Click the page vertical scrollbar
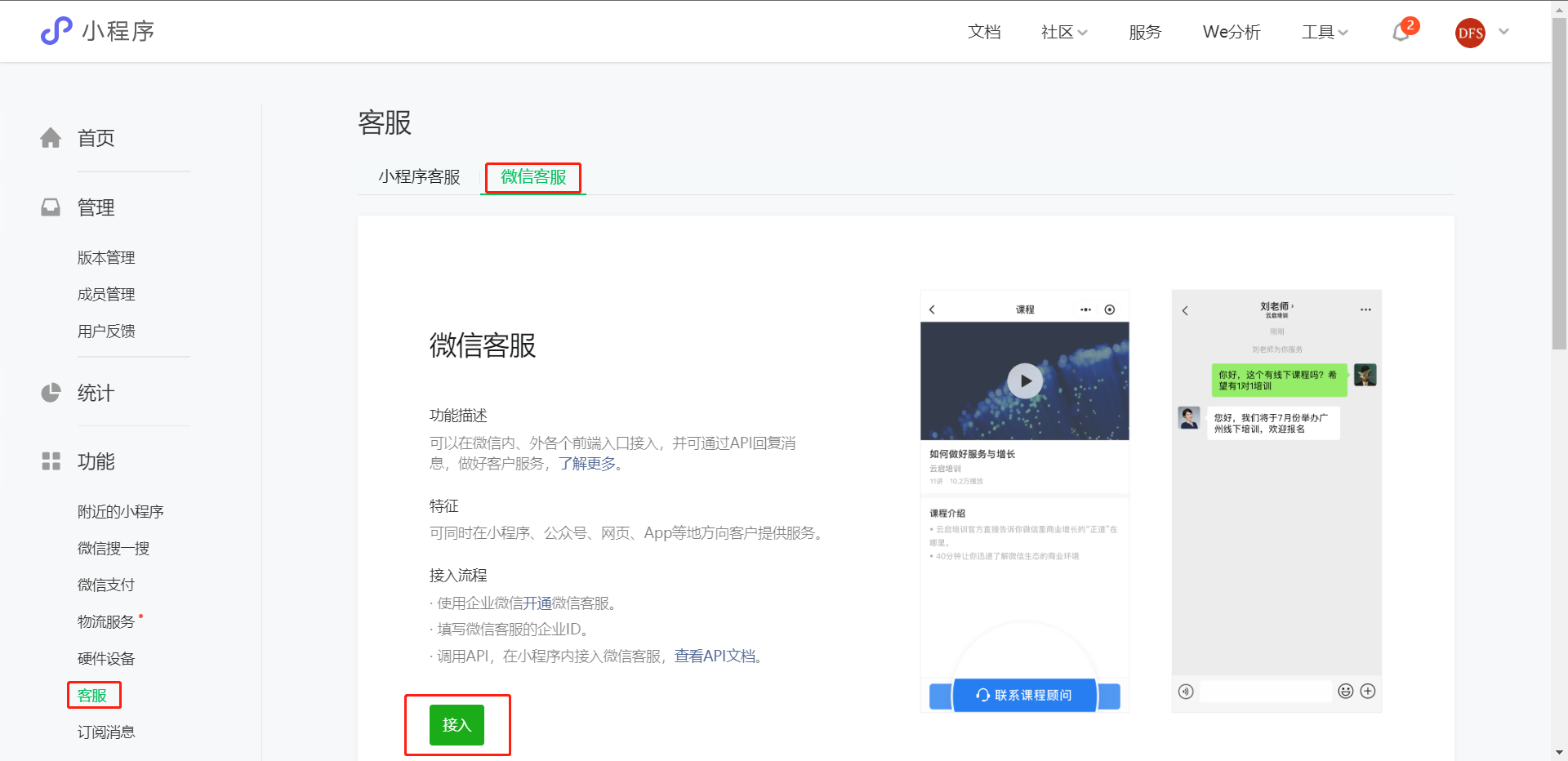Screen dimensions: 1568x761 tap(1559, 182)
